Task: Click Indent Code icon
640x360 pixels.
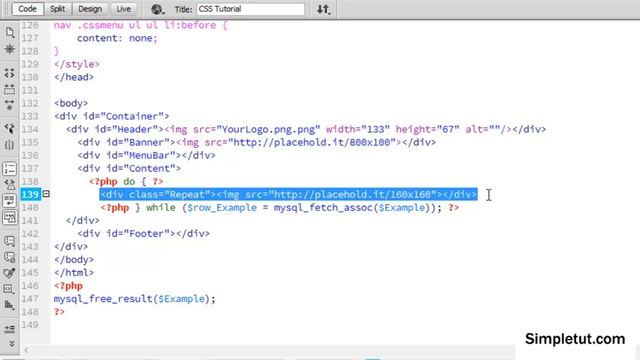Action: point(10,329)
